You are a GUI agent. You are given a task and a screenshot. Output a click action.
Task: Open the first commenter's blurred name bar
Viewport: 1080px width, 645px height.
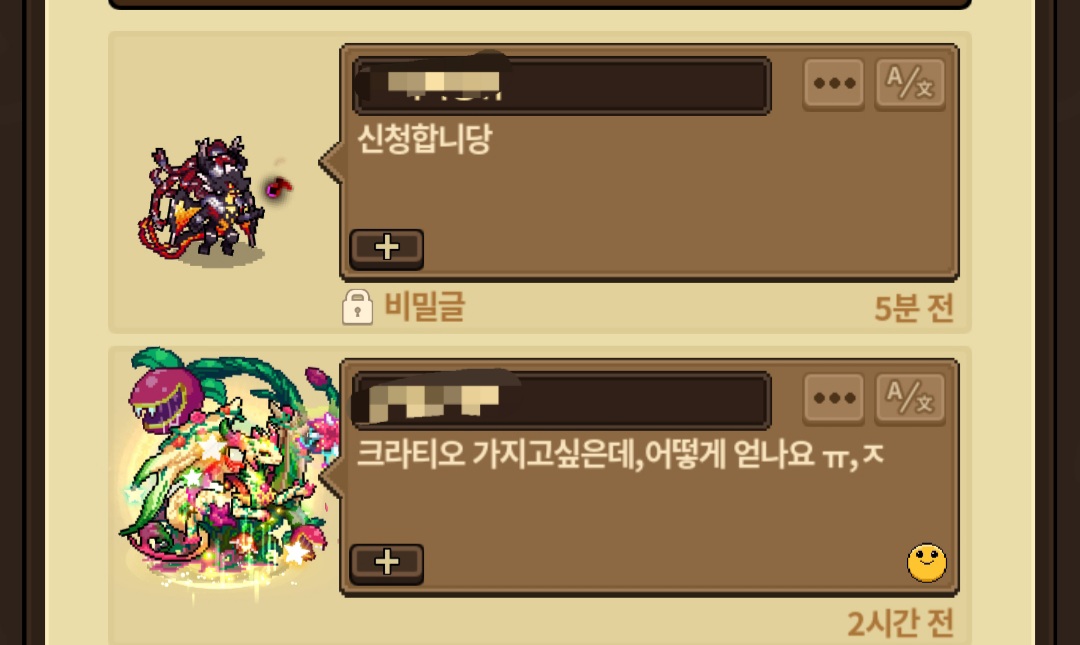point(561,85)
